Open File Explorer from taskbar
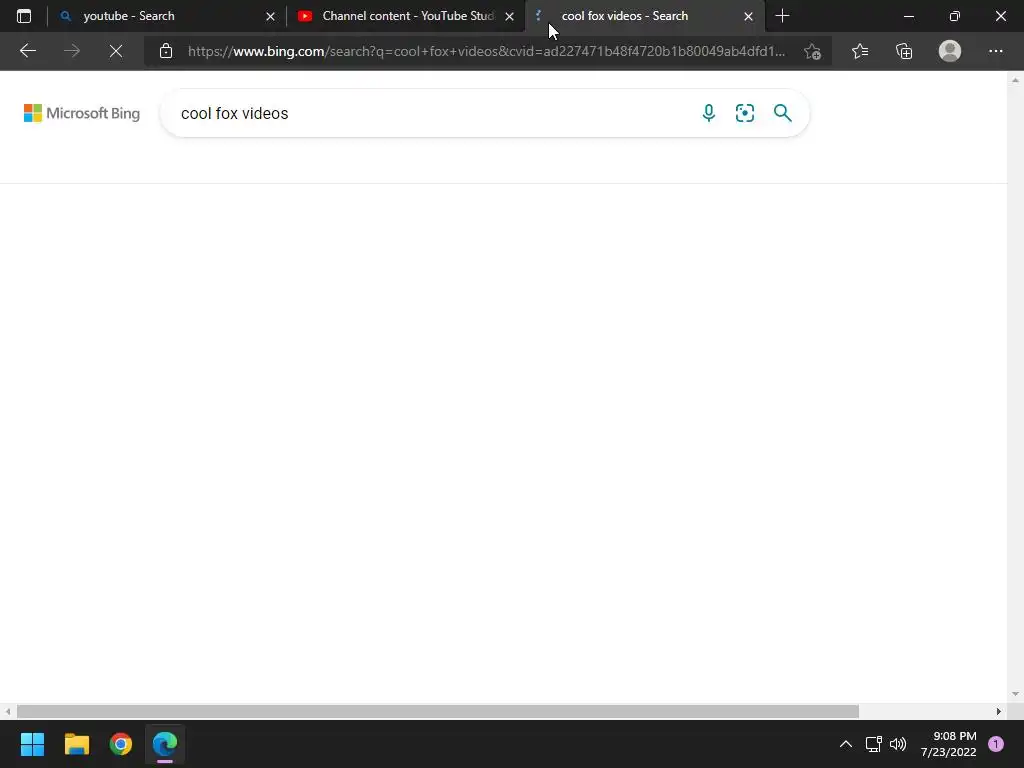 [76, 744]
